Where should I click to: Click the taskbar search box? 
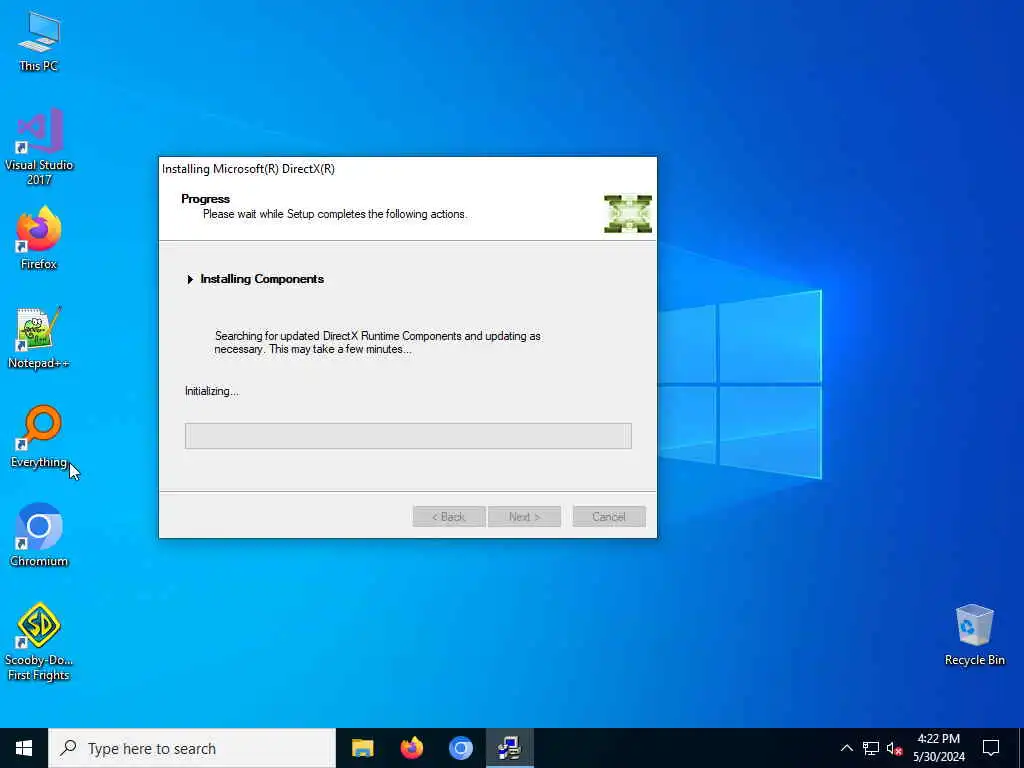tap(192, 748)
